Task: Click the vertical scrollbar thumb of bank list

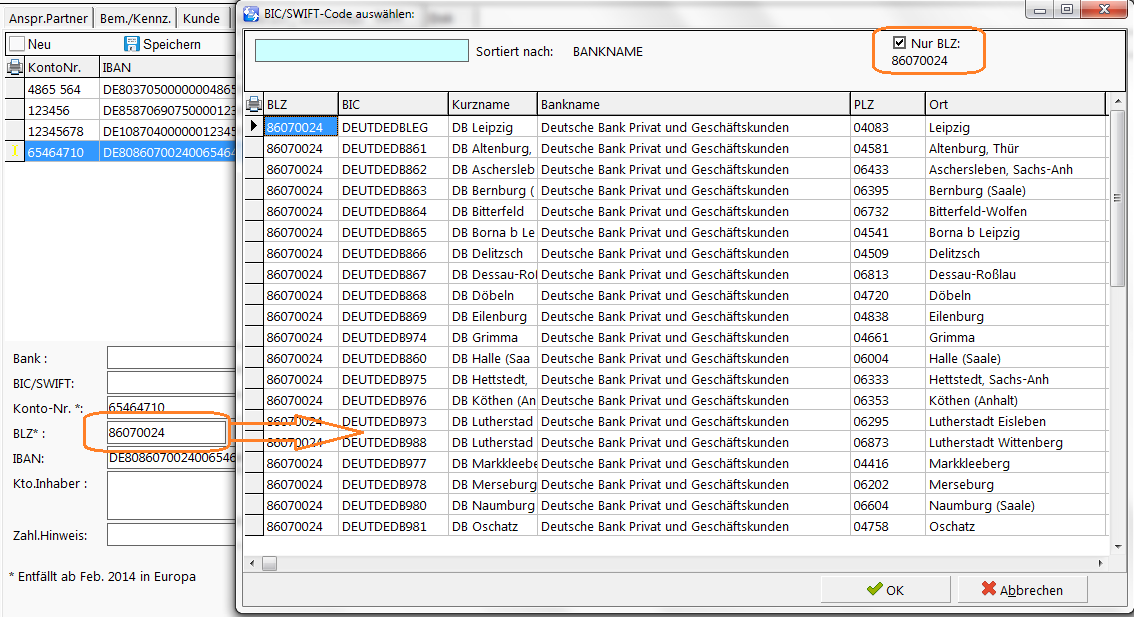Action: pyautogui.click(x=1118, y=197)
